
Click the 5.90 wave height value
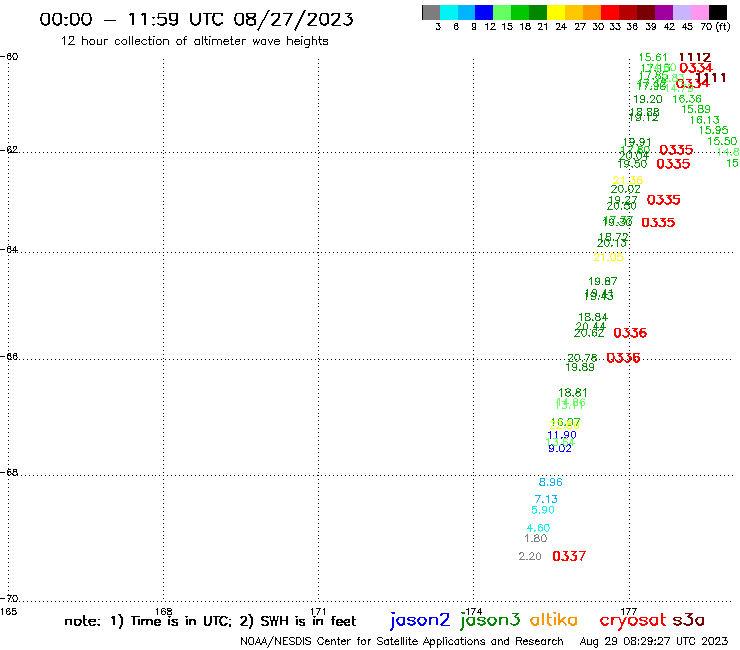tap(543, 510)
